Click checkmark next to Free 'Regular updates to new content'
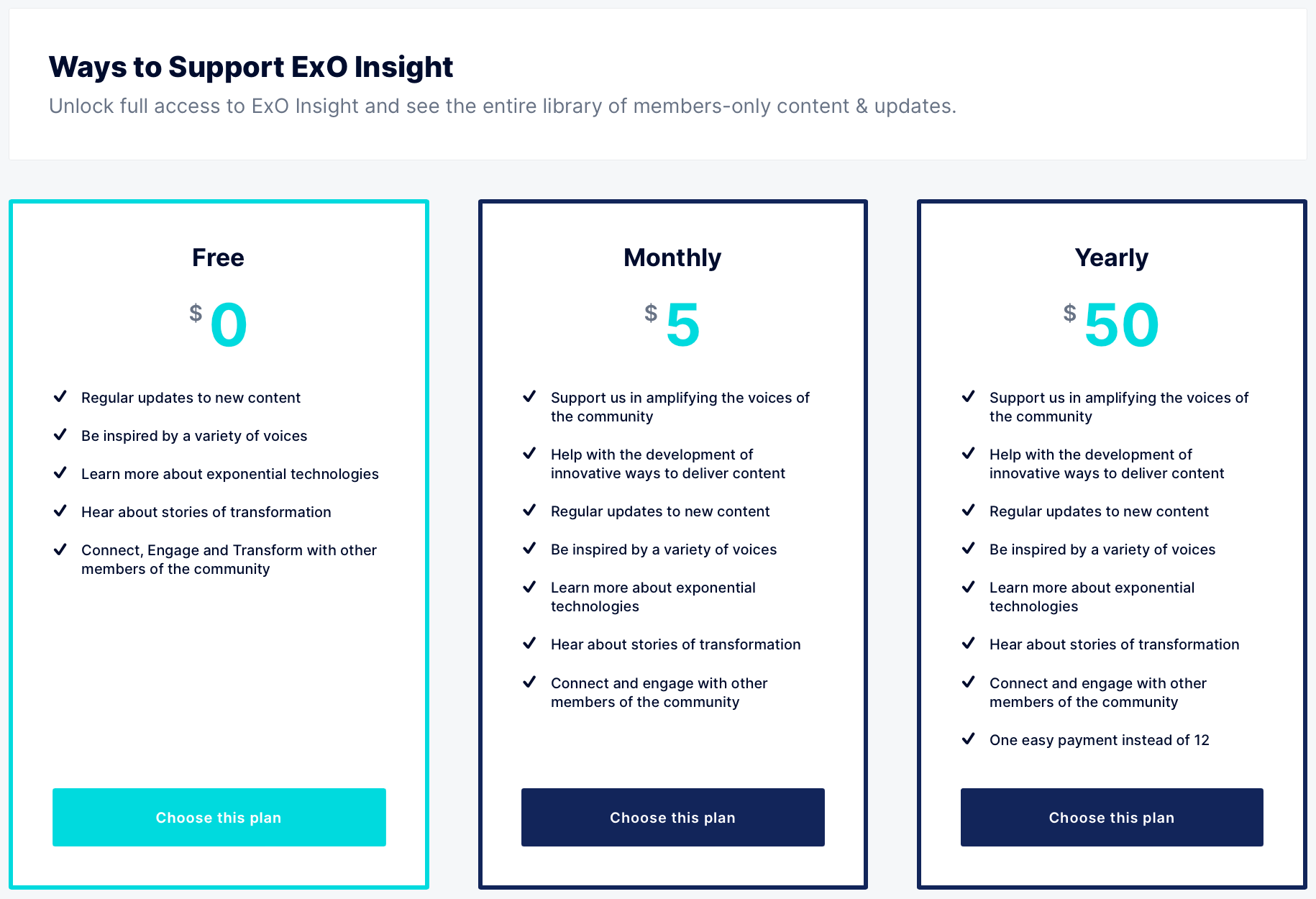 [60, 396]
